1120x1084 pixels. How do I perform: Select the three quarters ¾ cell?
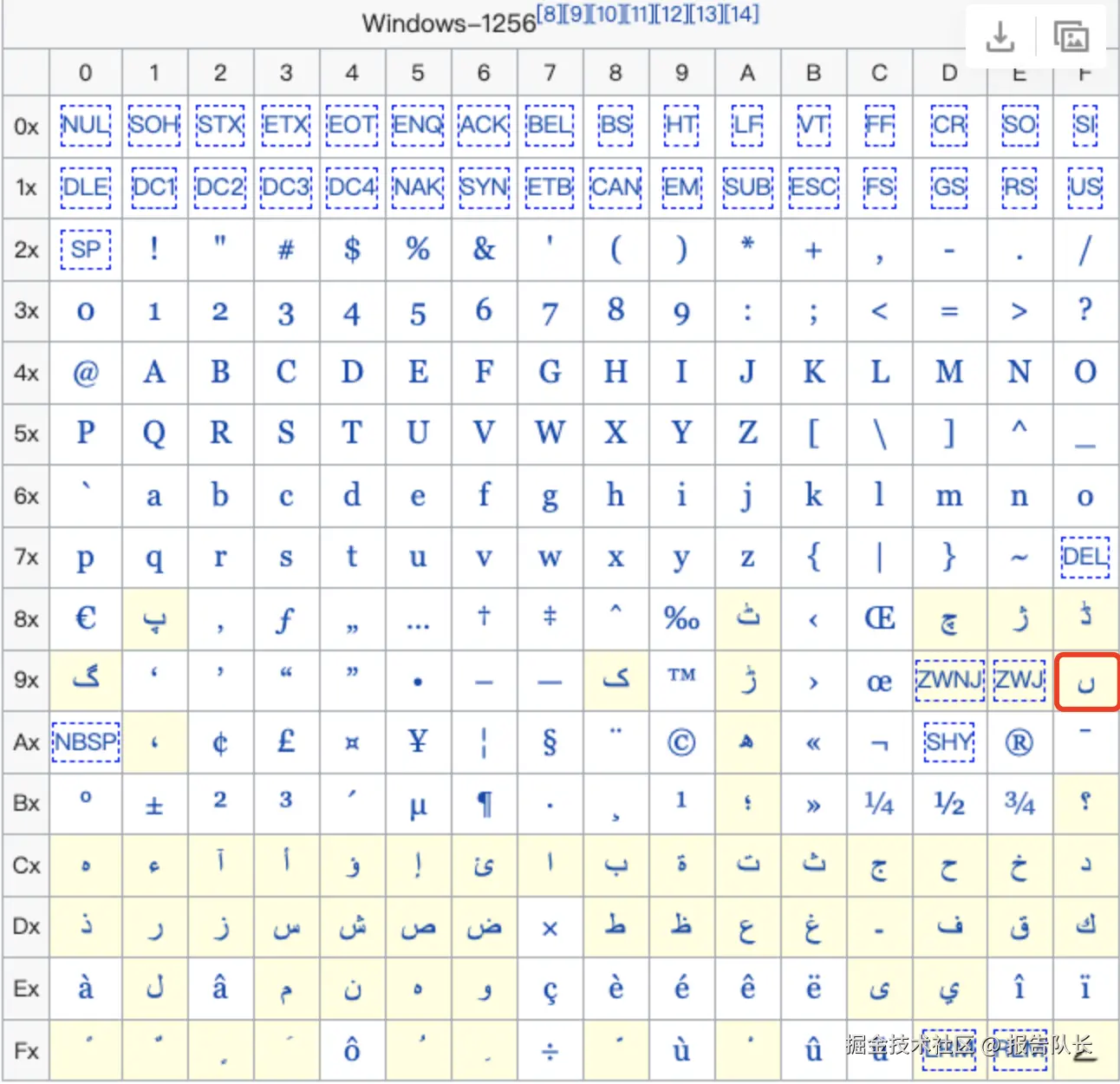click(x=1019, y=804)
